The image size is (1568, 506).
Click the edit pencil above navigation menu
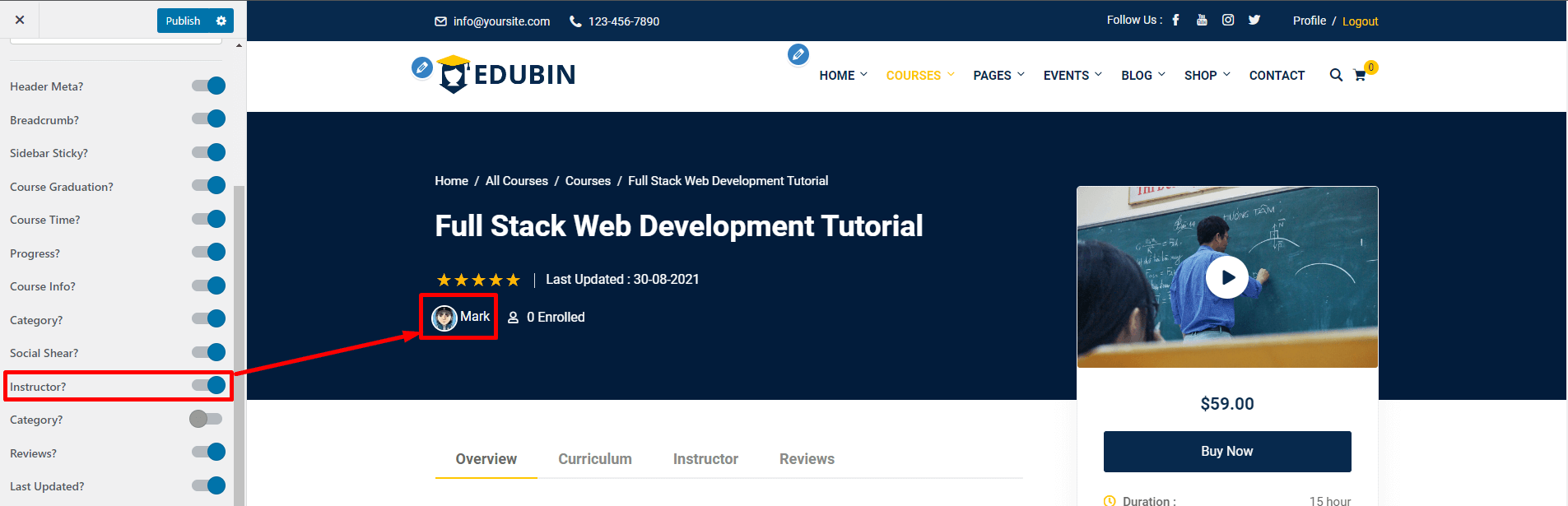pos(798,54)
